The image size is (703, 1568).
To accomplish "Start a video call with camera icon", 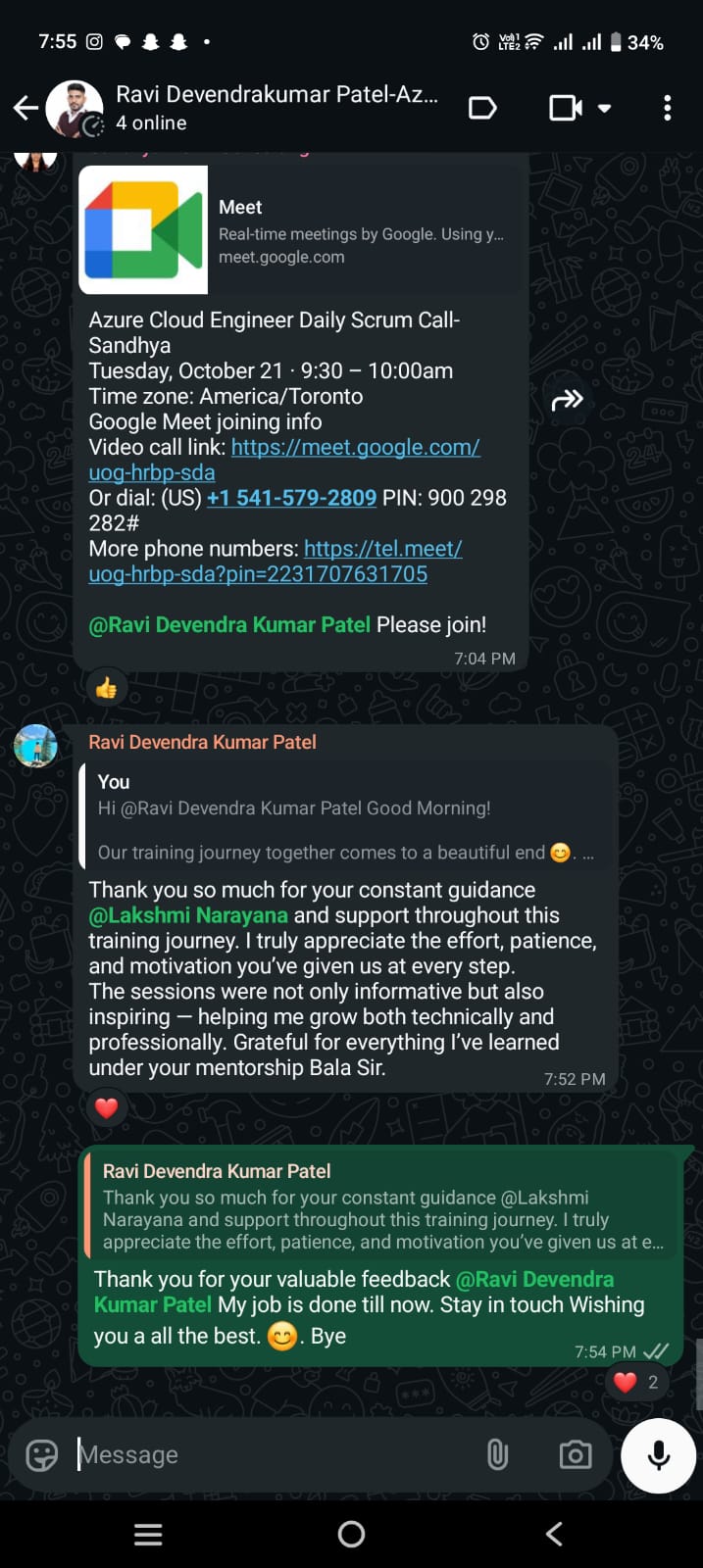I will (565, 108).
